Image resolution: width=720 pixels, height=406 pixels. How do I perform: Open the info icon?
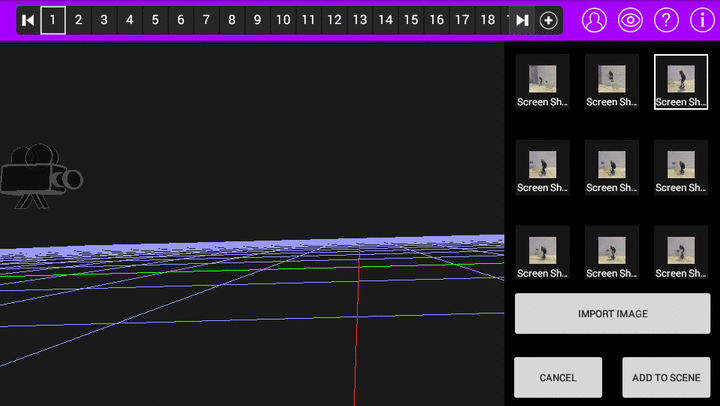click(700, 20)
